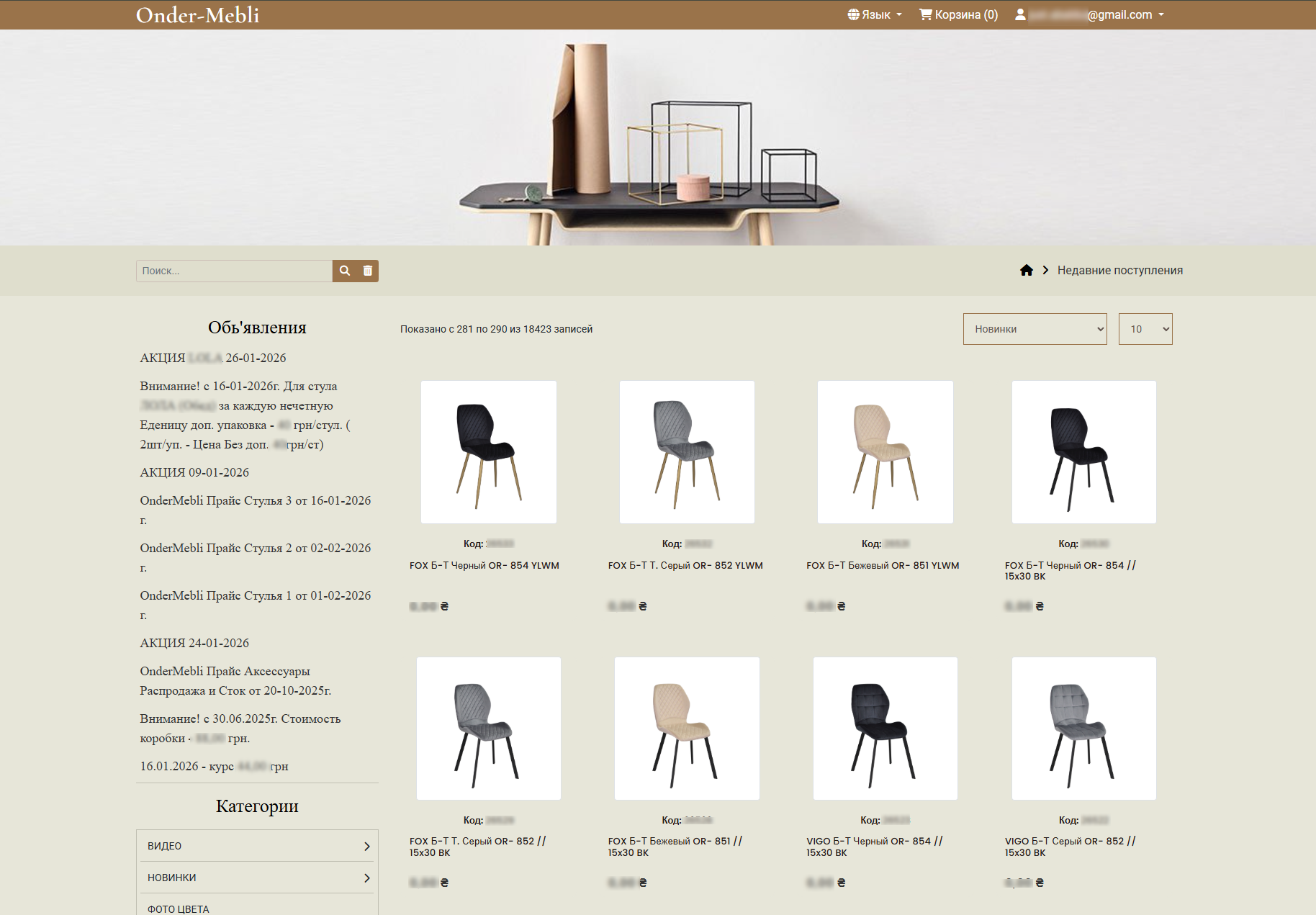Click in the Поиск search field

click(234, 271)
